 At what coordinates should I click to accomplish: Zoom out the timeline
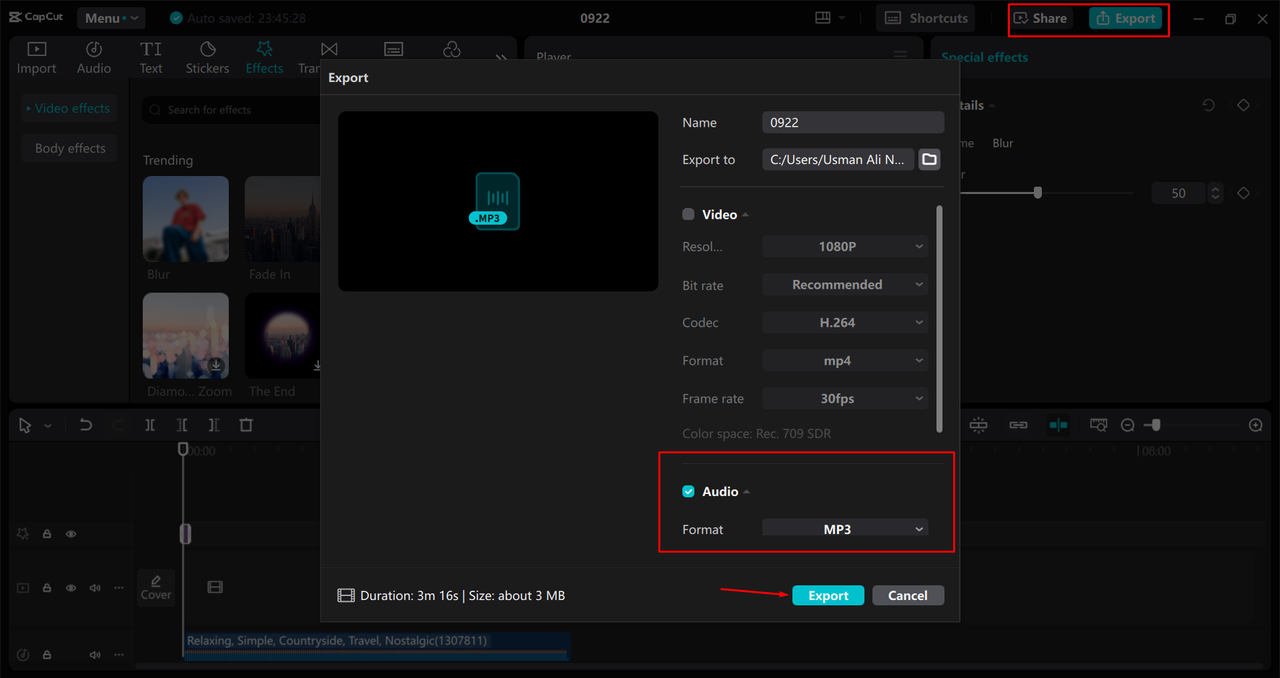pos(1127,425)
